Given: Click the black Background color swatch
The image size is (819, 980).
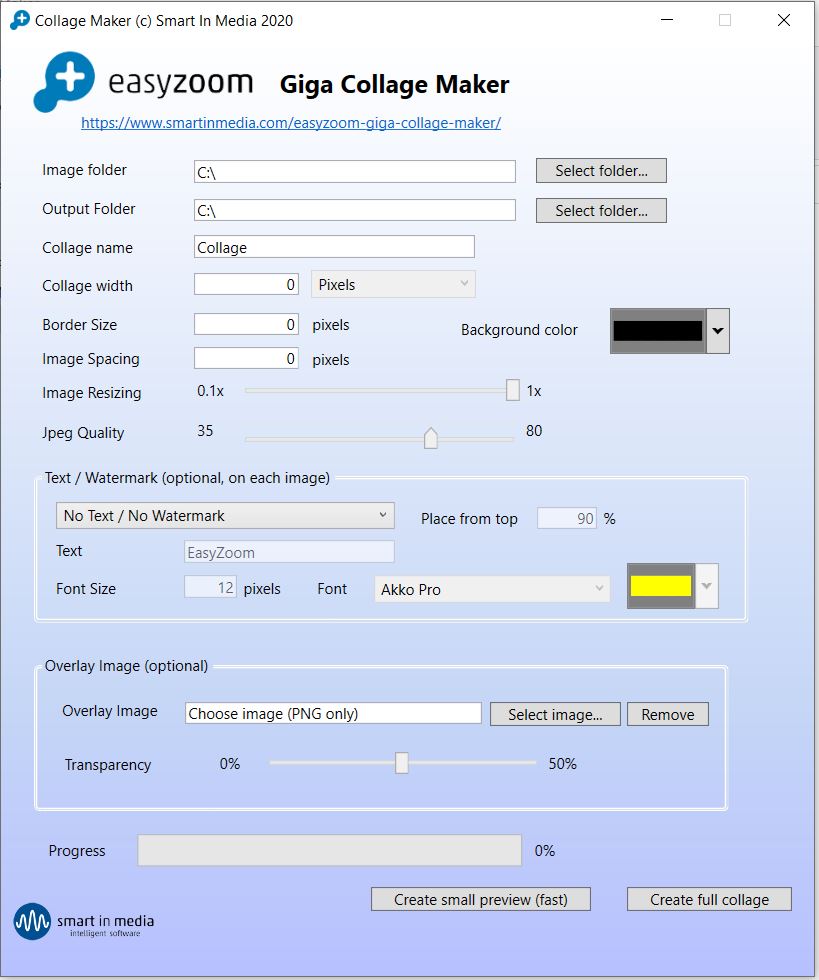Looking at the screenshot, I should coord(658,331).
